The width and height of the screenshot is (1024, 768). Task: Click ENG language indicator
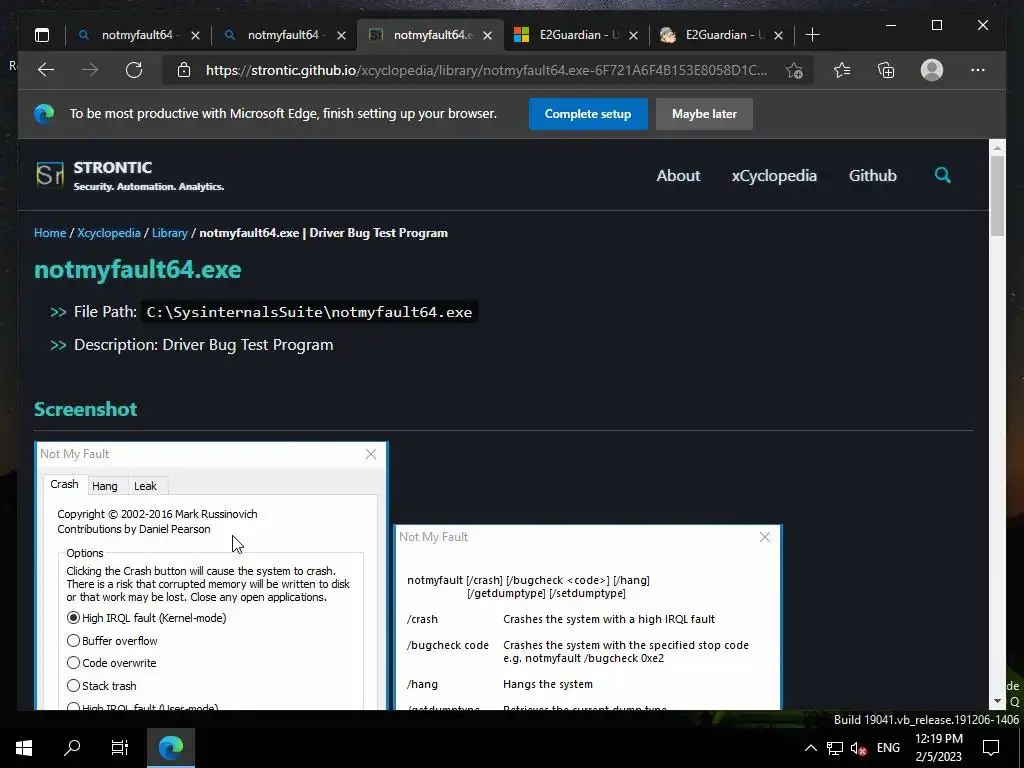coord(888,748)
